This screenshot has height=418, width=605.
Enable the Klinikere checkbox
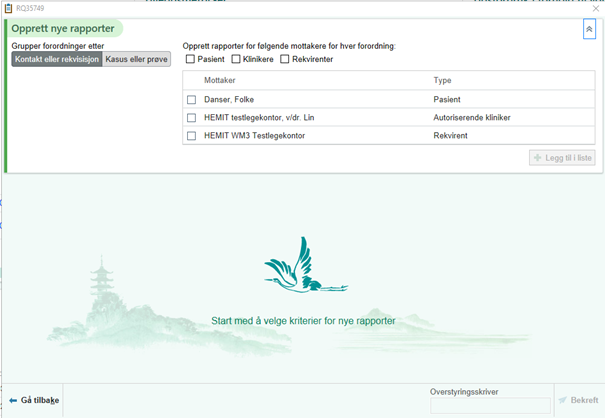point(236,59)
